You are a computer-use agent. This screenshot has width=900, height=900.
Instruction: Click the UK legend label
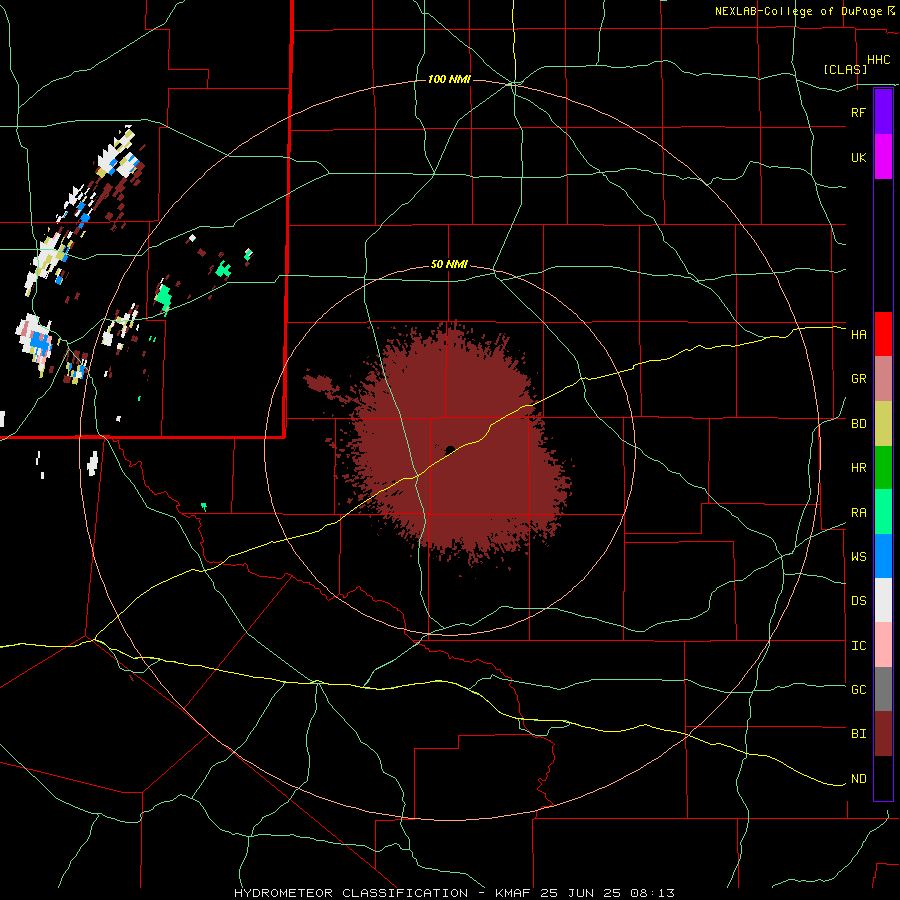click(858, 157)
